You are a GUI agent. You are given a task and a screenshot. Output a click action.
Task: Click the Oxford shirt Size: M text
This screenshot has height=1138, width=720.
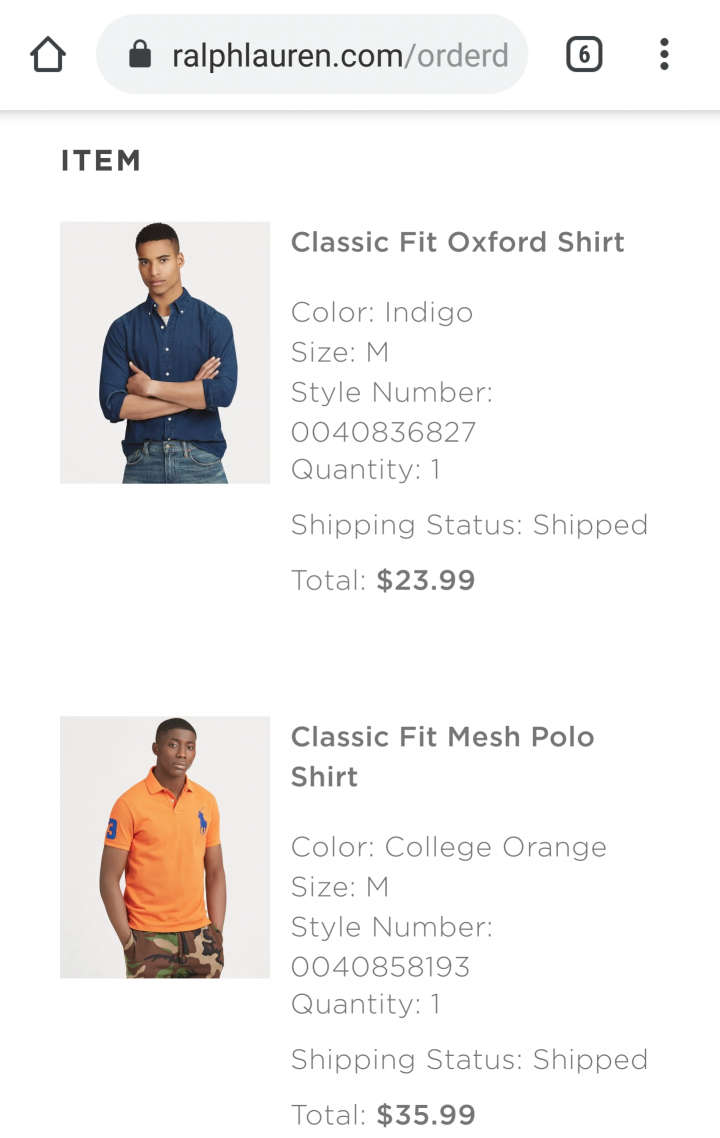tap(340, 353)
